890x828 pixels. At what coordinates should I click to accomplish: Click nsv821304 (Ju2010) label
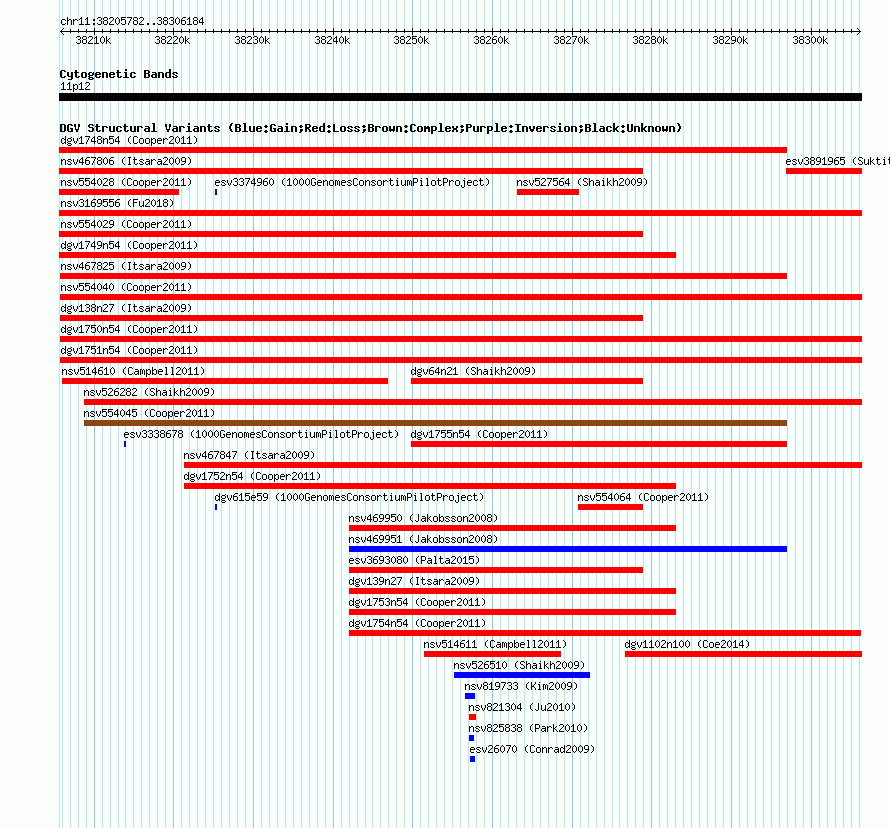click(x=522, y=707)
